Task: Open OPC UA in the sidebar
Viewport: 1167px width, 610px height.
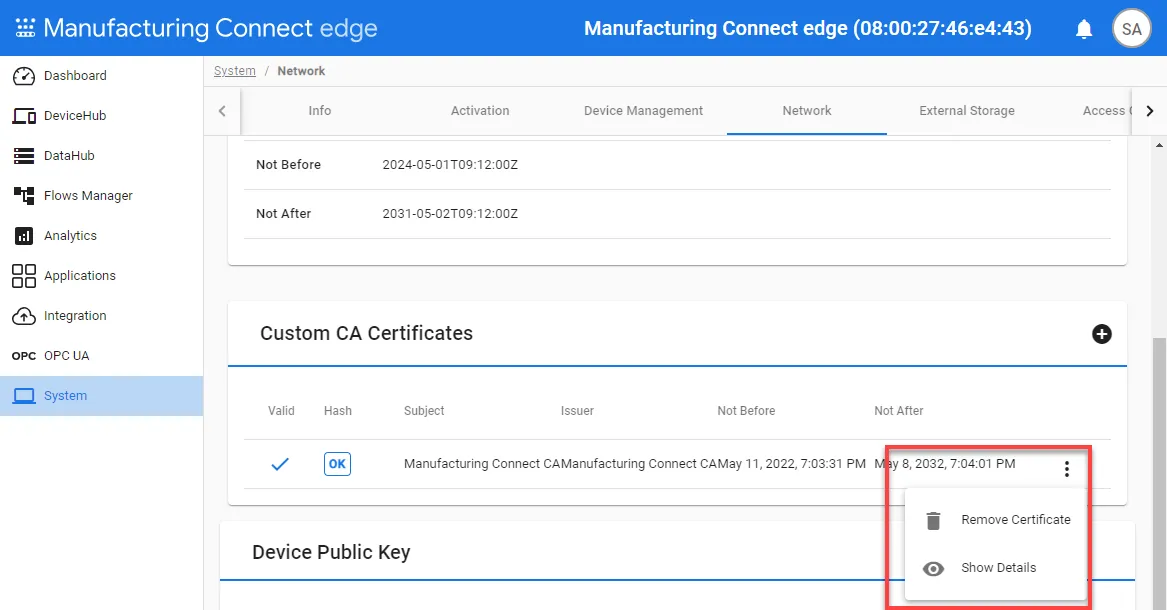Action: (x=101, y=356)
